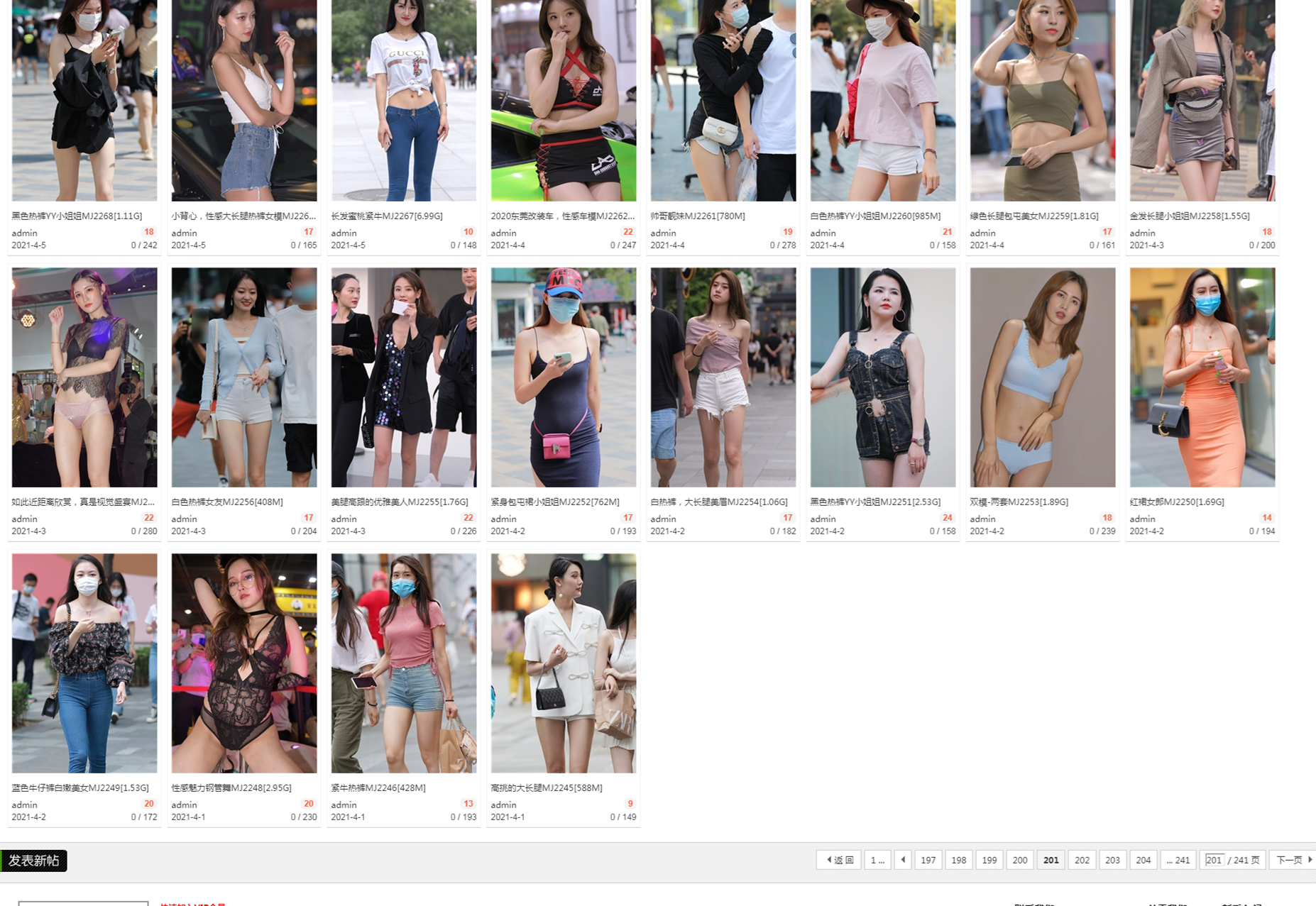Go to page 199

989,860
